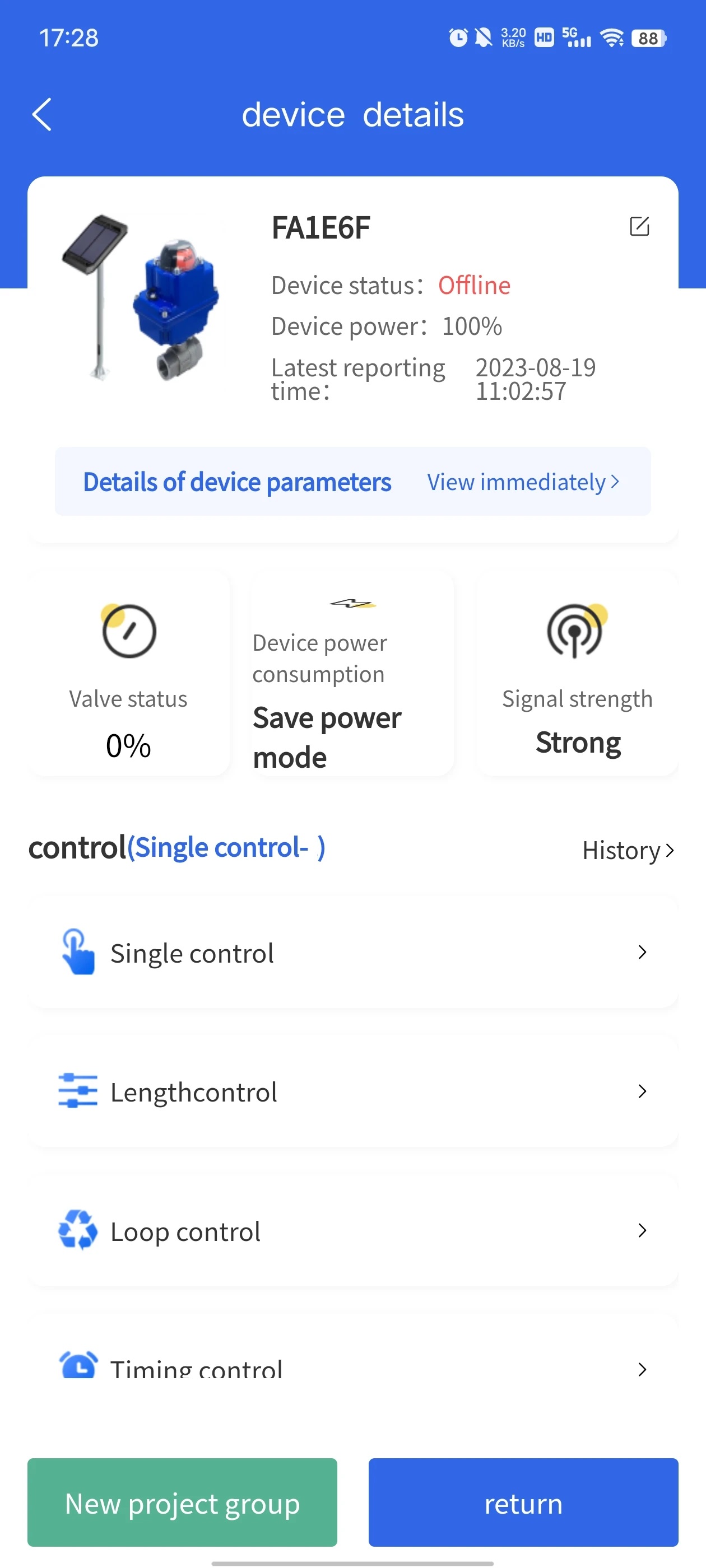Check the Valve status 0% reading
The image size is (706, 1568).
pos(127,744)
